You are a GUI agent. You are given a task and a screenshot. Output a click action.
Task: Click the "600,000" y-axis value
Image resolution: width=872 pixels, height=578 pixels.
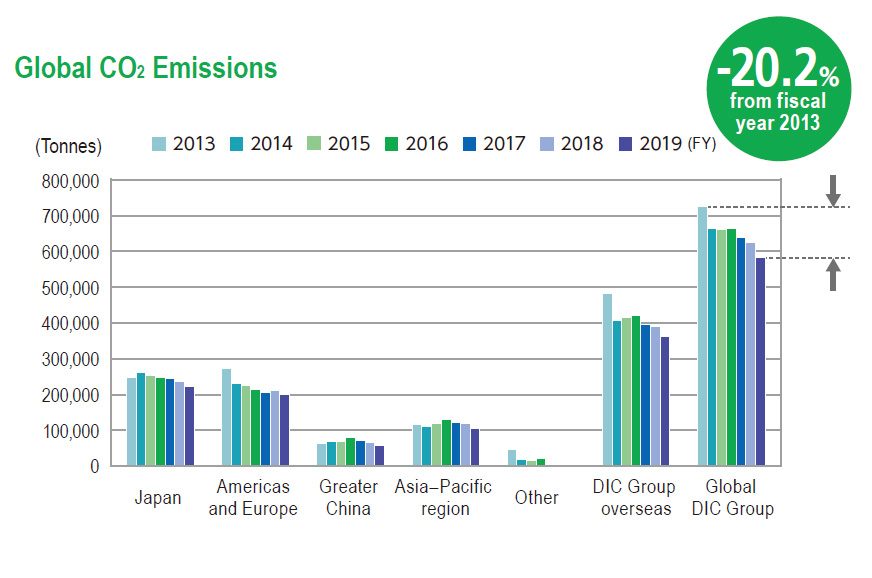[x=71, y=253]
